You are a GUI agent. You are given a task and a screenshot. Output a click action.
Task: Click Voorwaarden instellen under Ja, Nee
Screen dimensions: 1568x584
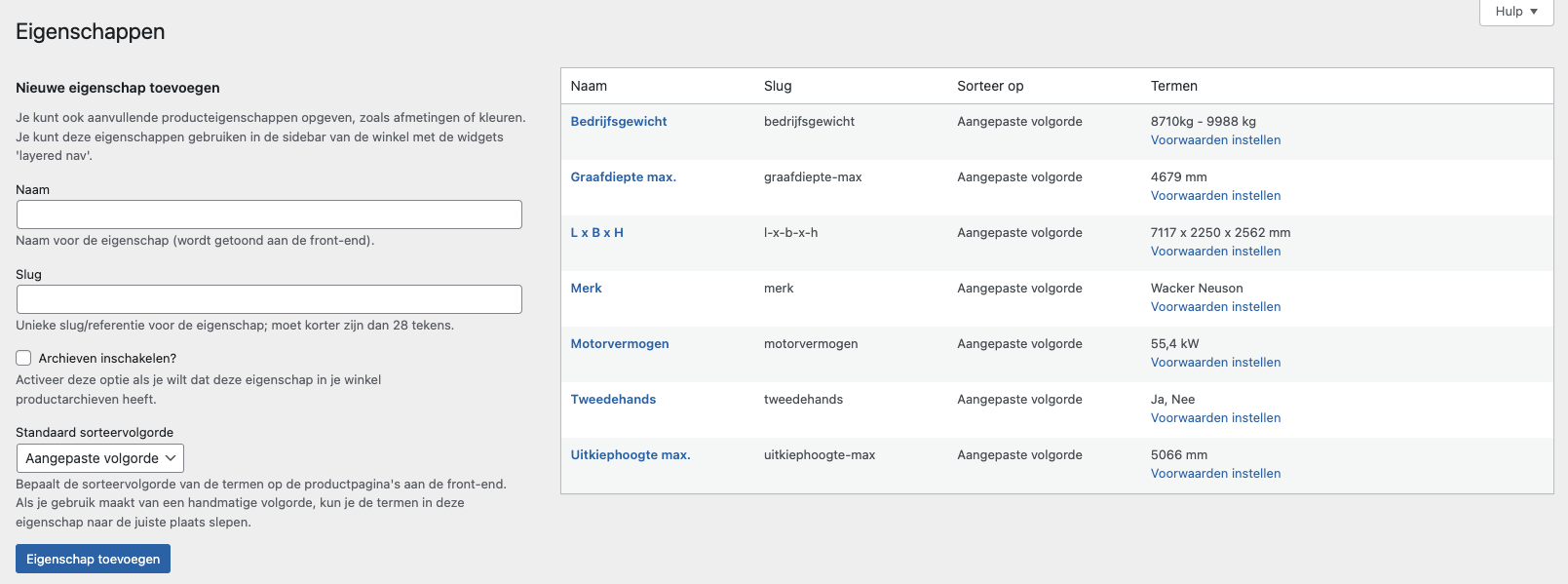click(1215, 418)
